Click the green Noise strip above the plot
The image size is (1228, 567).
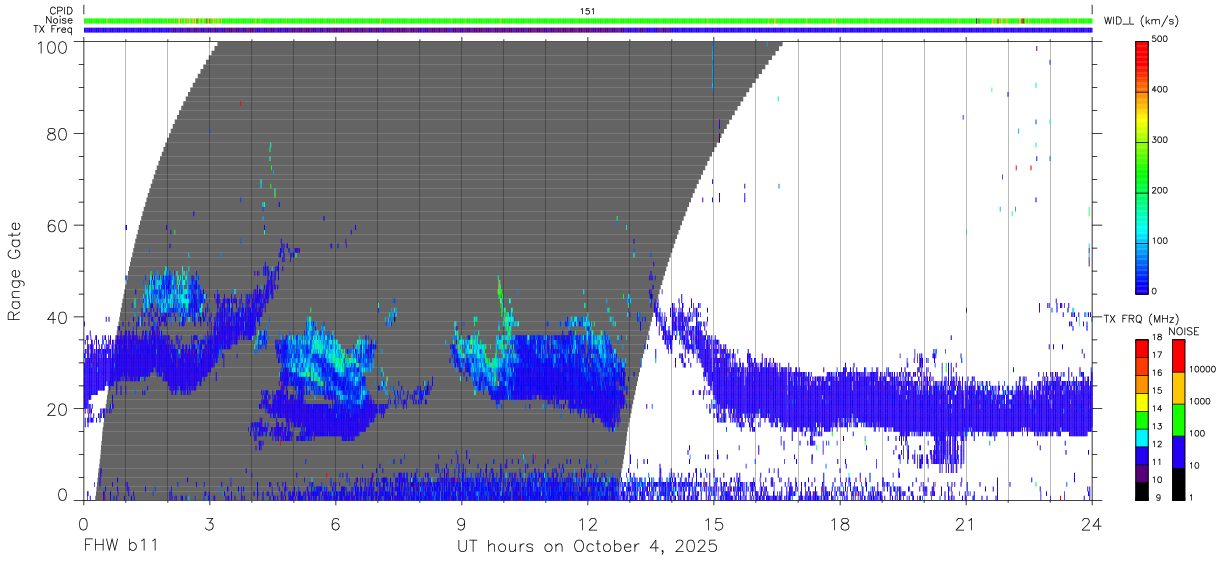click(588, 20)
